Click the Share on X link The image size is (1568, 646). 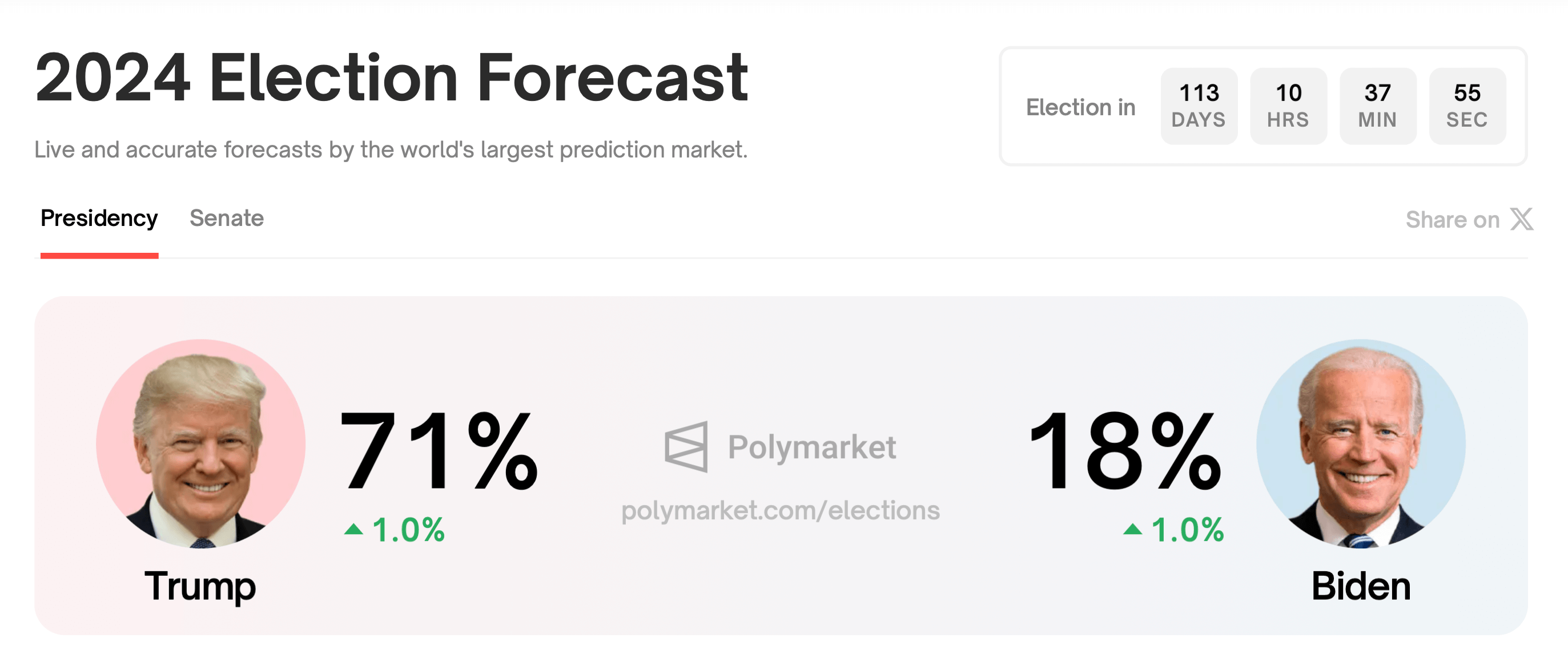[x=1469, y=219]
